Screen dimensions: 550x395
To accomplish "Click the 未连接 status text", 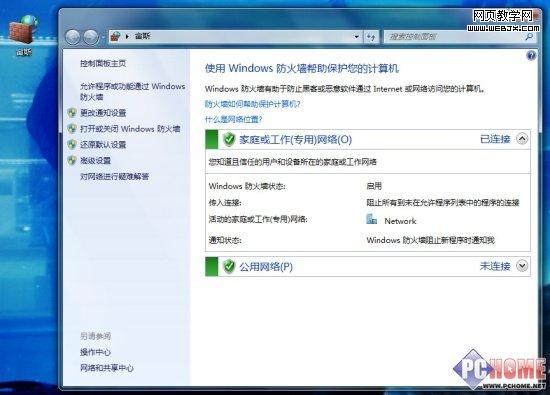I will tap(495, 266).
